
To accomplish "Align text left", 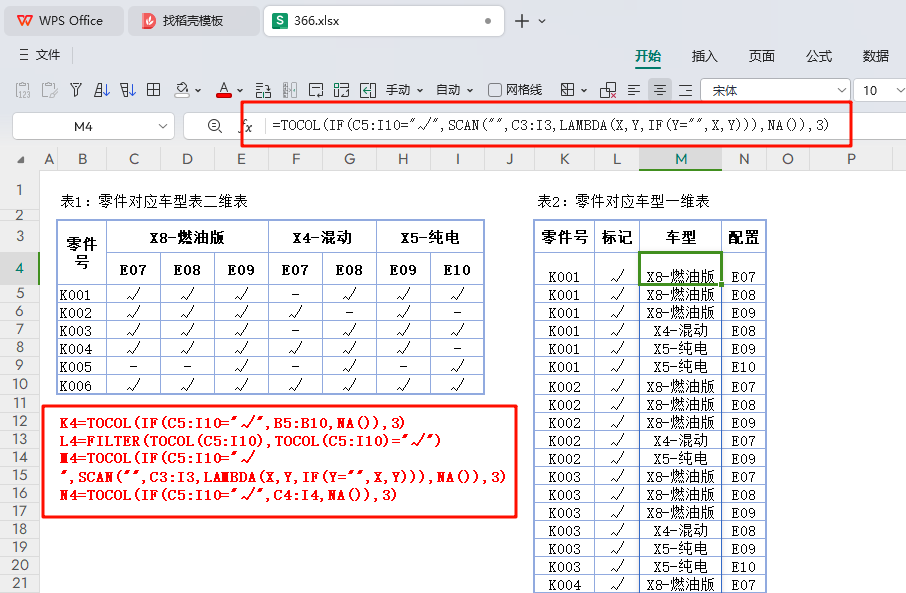I will (x=634, y=90).
